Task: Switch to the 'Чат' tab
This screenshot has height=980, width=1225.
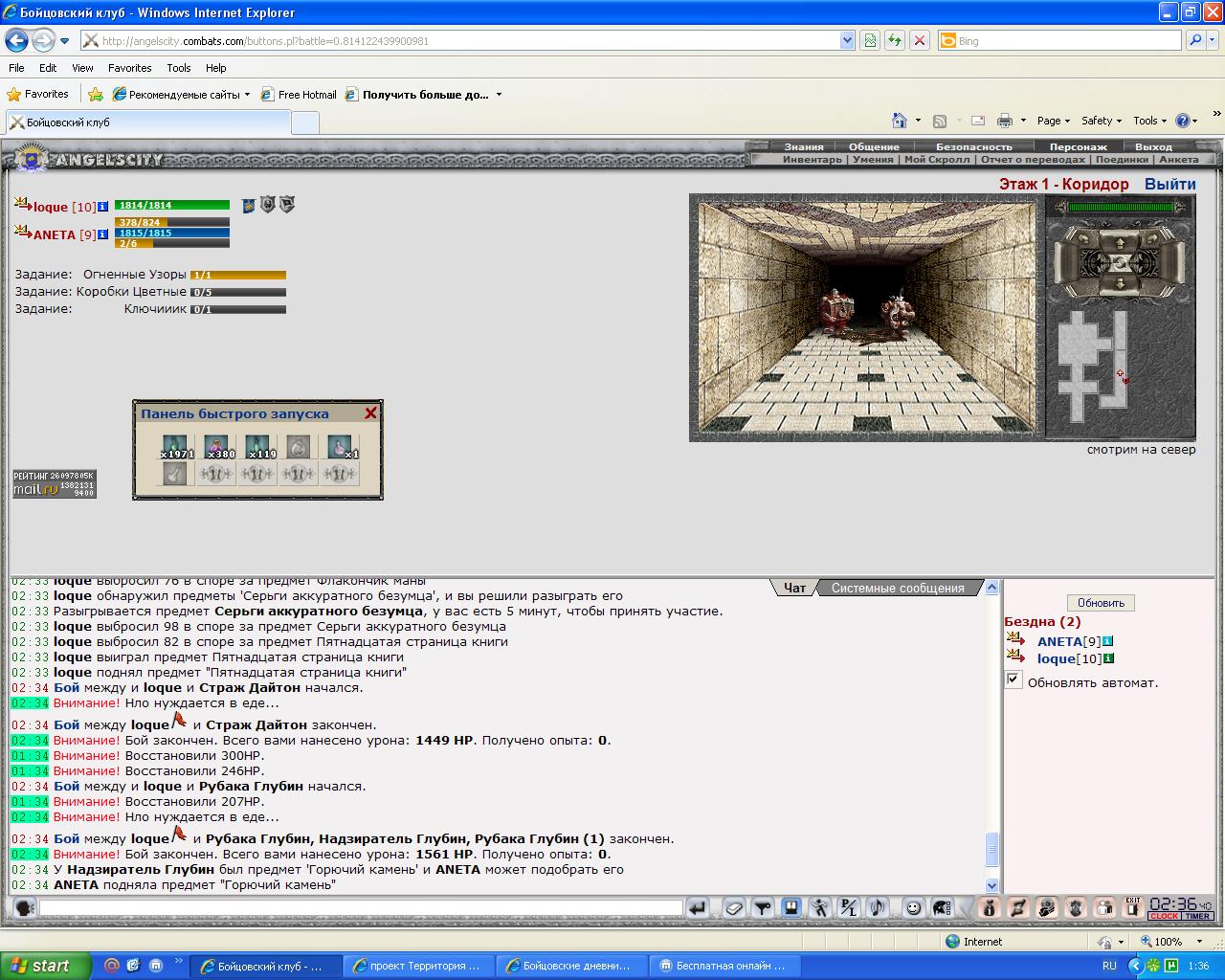Action: click(794, 588)
